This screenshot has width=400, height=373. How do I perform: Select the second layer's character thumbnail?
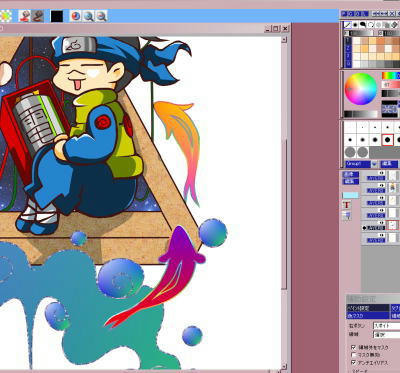[x=393, y=188]
